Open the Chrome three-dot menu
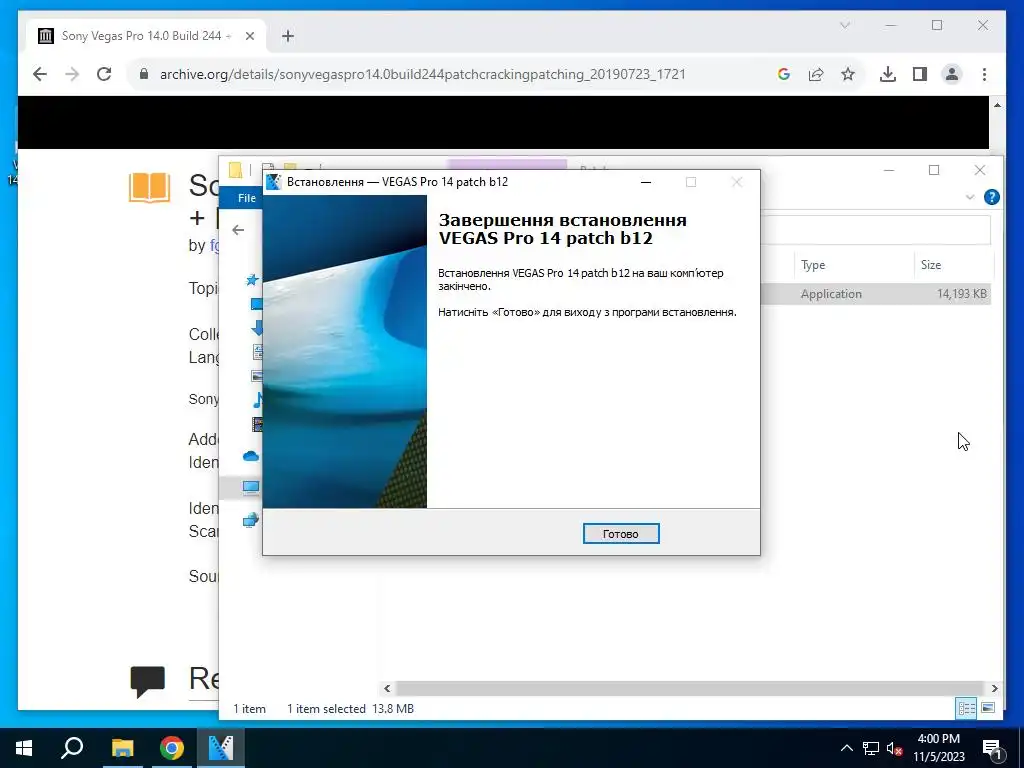 984,74
